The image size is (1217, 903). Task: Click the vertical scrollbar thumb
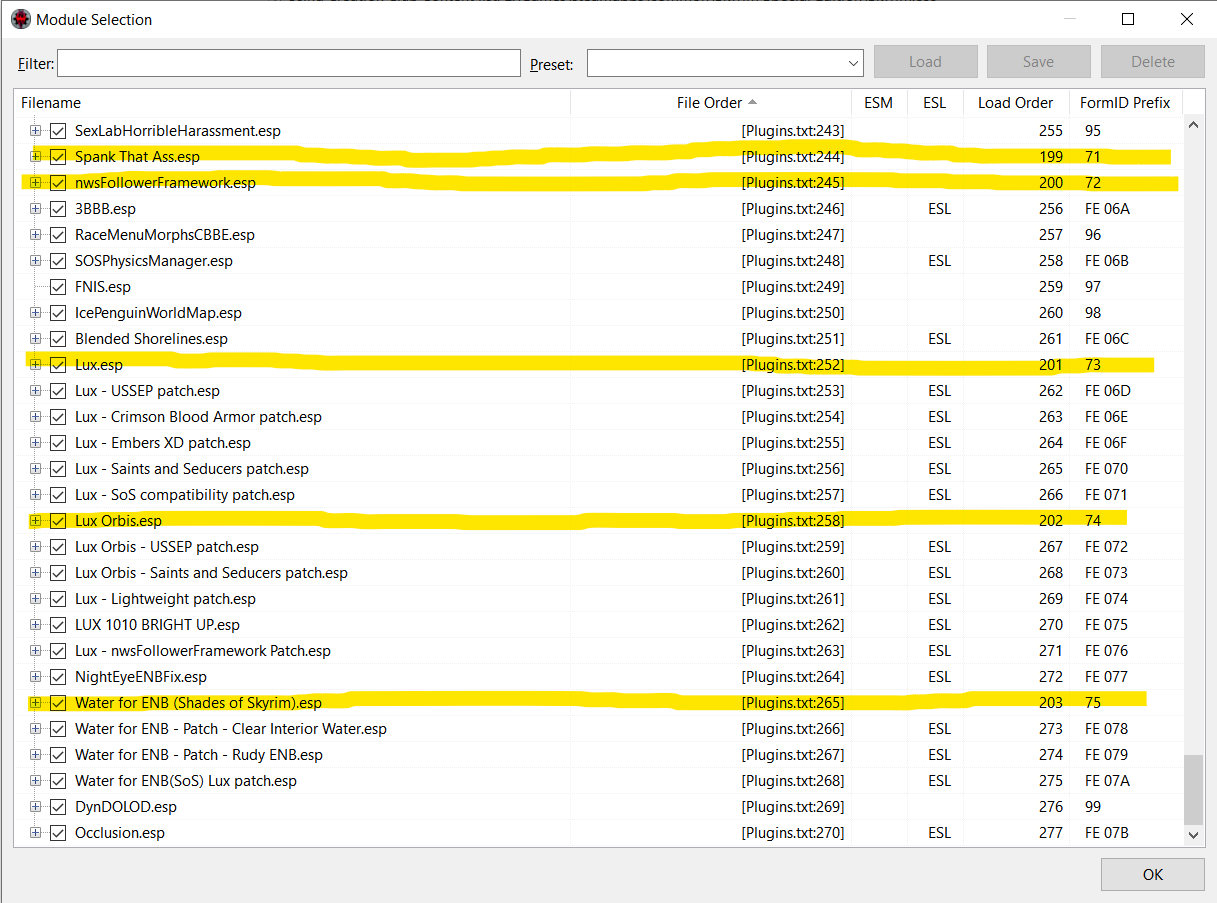click(x=1192, y=788)
